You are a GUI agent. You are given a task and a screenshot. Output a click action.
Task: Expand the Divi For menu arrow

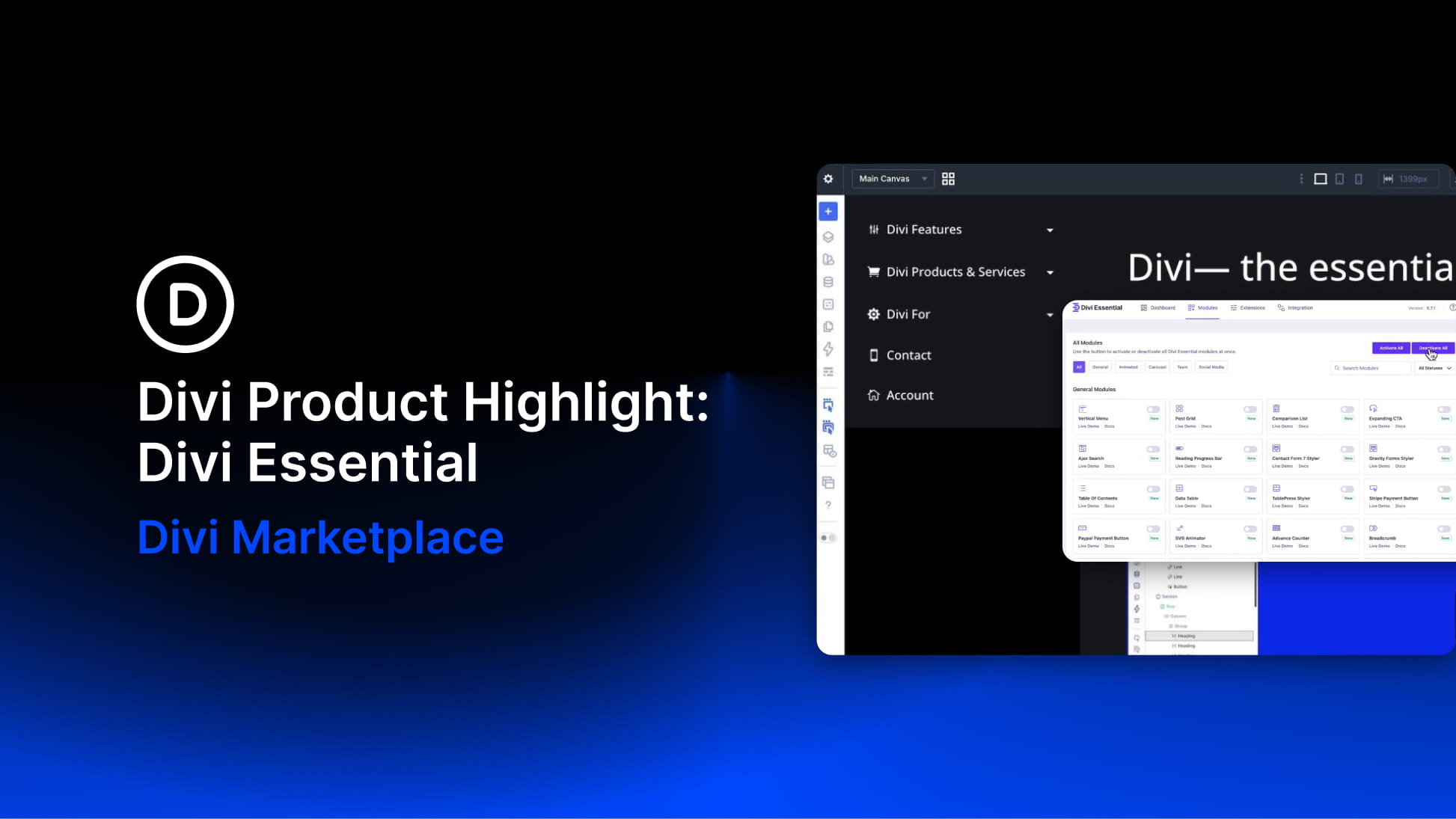pyautogui.click(x=1050, y=315)
